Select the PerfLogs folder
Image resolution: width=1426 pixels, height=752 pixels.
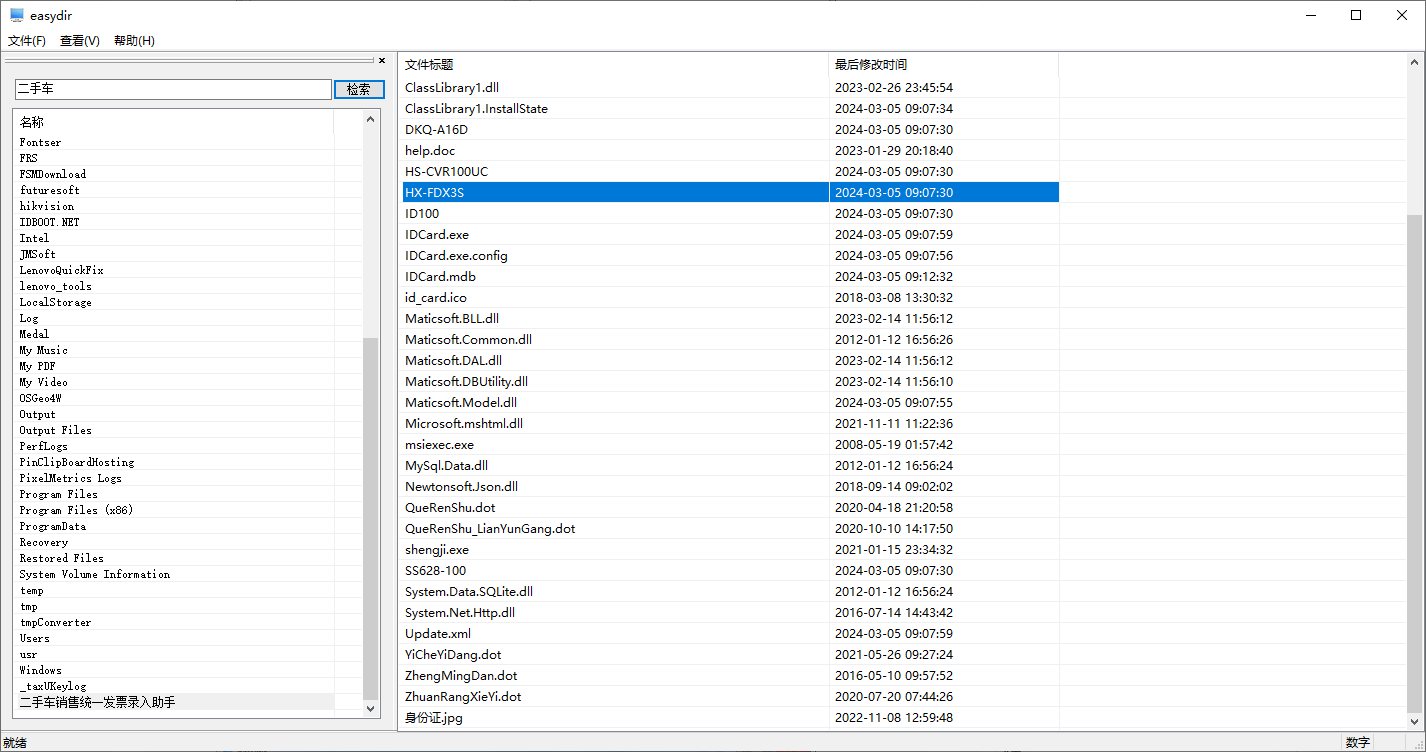pyautogui.click(x=43, y=446)
